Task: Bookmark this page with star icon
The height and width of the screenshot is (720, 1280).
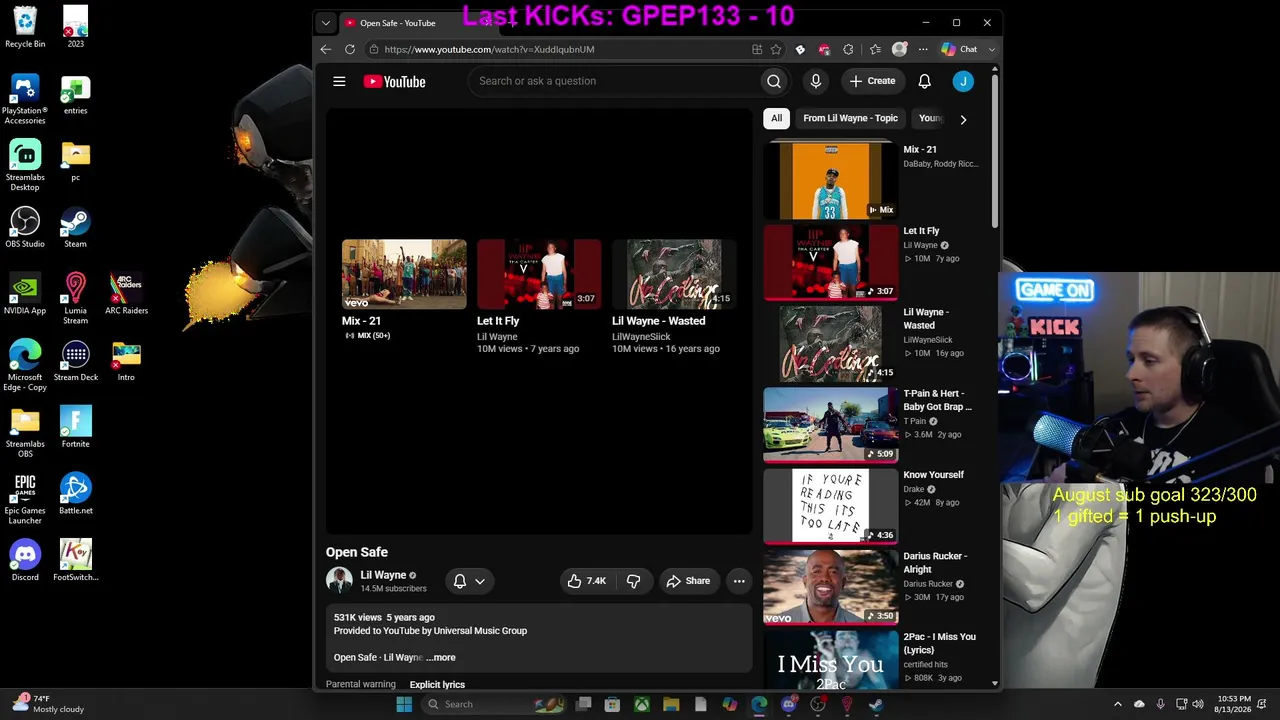Action: (x=775, y=49)
